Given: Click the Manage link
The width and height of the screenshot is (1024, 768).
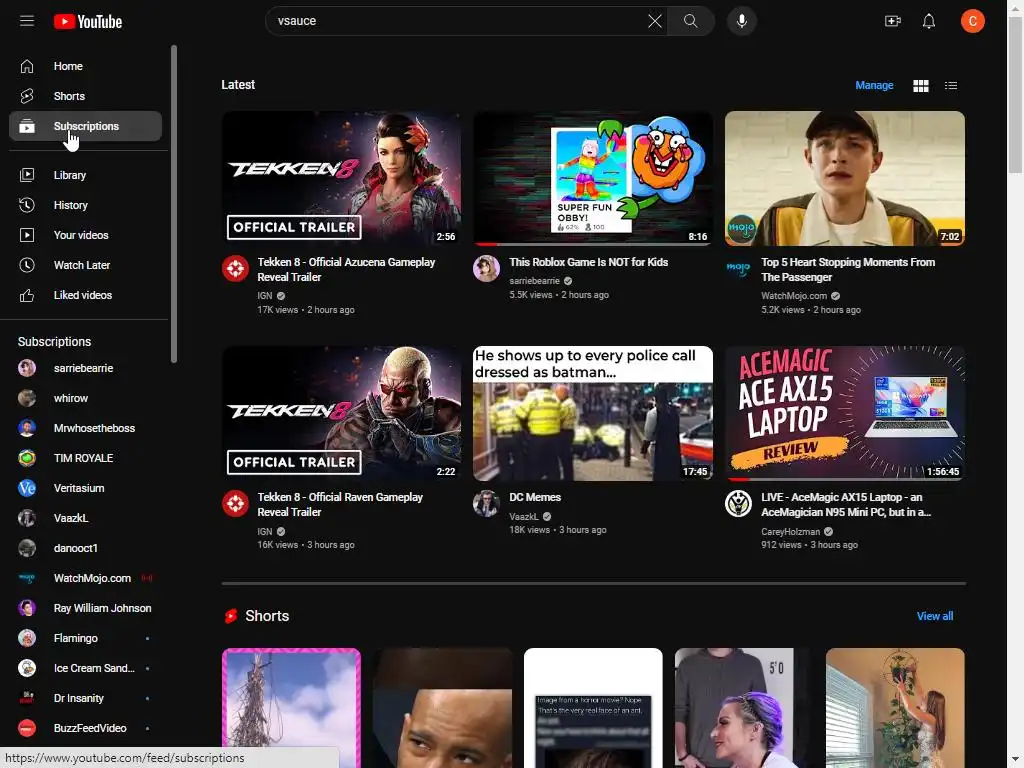Looking at the screenshot, I should tap(874, 86).
